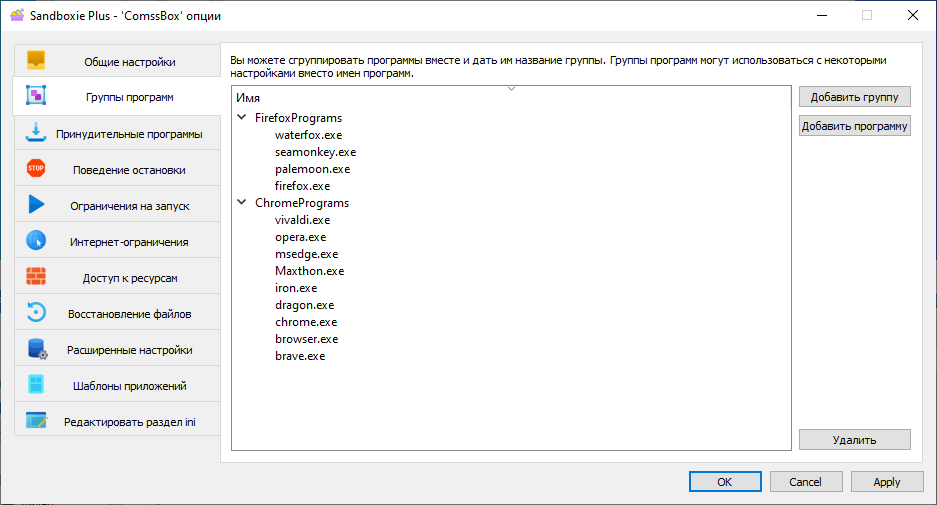Click the Forced programs download icon
Viewport: 937px width, 505px height.
[x=36, y=133]
